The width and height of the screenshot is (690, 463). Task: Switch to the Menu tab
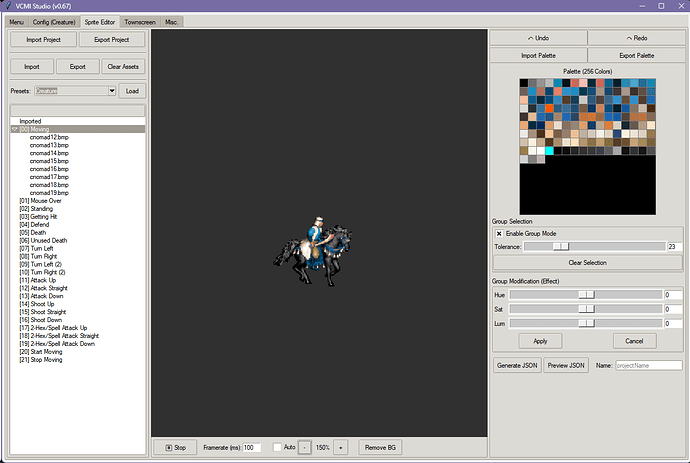tap(17, 22)
